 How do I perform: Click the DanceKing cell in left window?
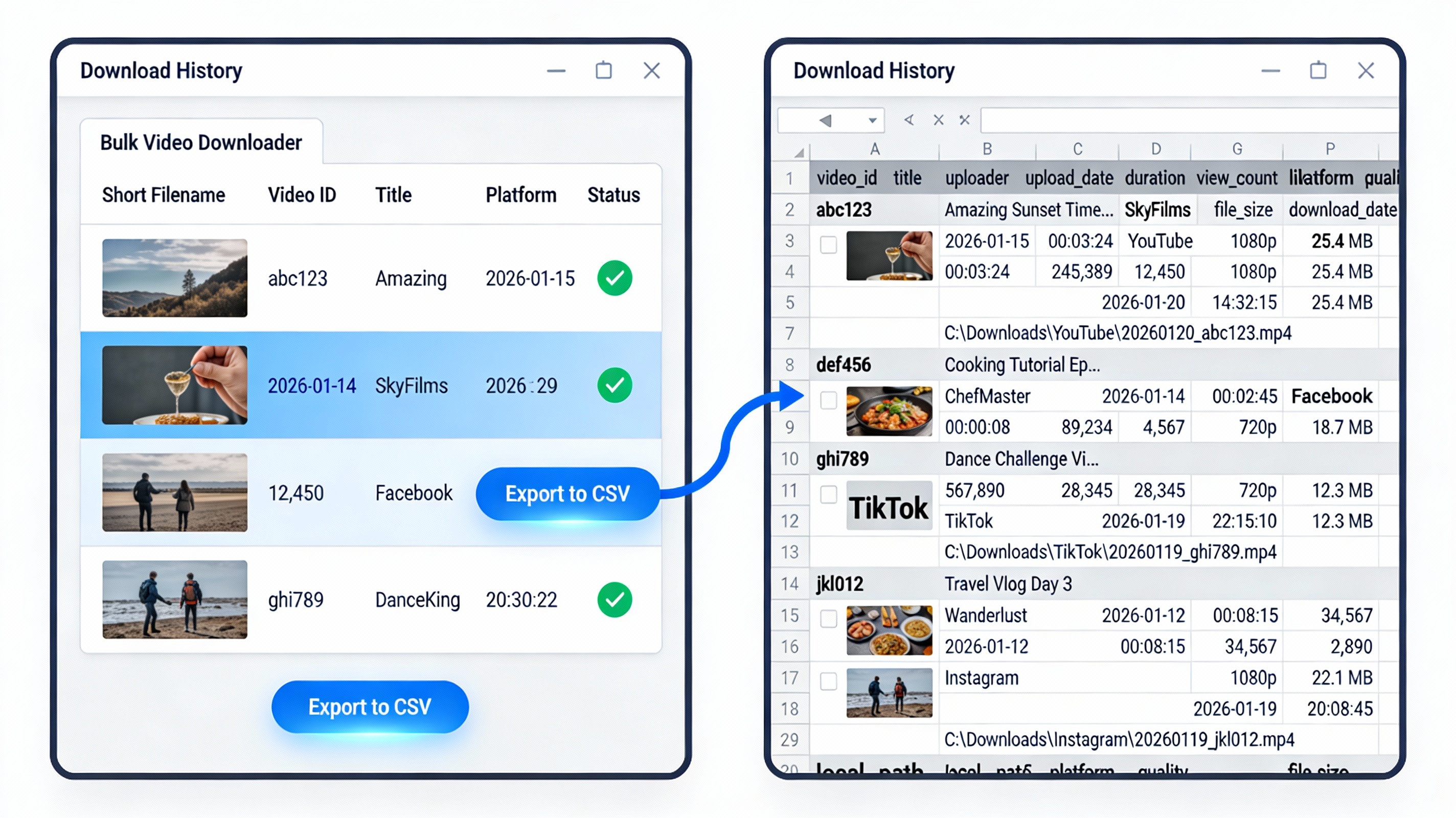tap(418, 600)
